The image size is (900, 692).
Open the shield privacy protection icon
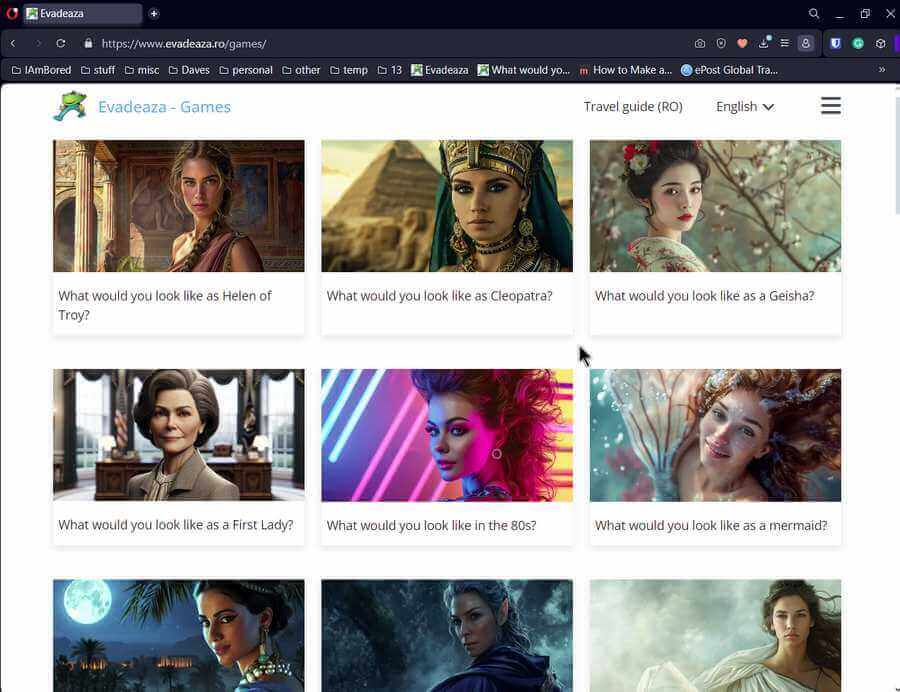(721, 44)
